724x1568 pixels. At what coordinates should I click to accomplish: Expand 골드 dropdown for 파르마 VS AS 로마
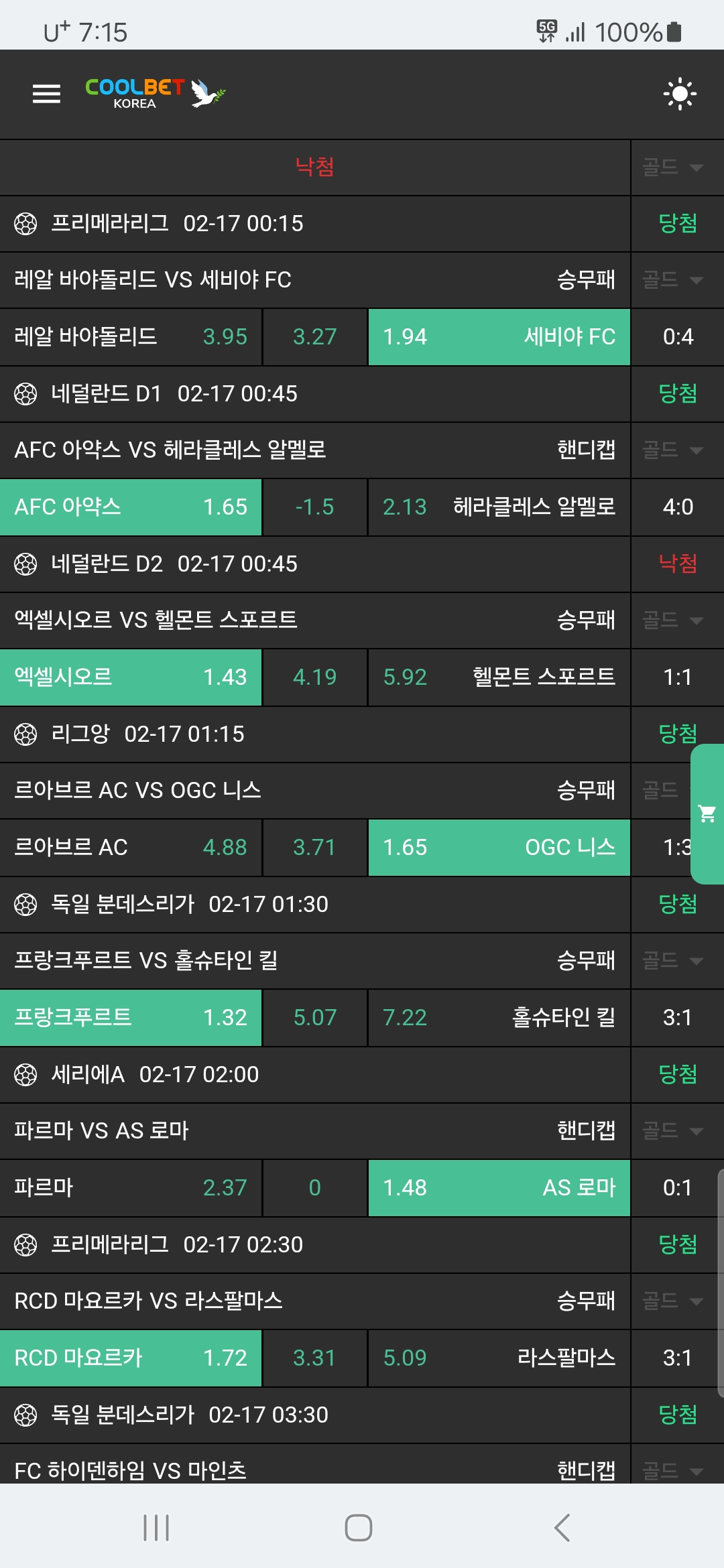point(673,1131)
